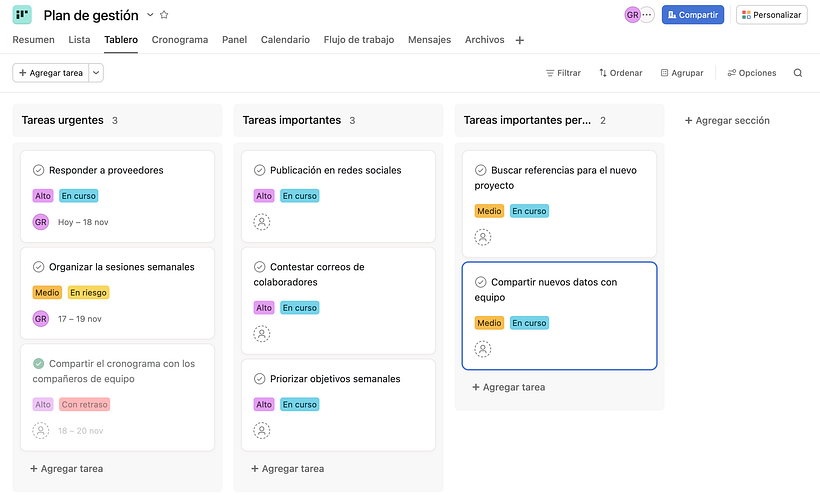This screenshot has height=495, width=820.
Task: Click GR avatar on Responder a proveedores
Action: [x=40, y=222]
